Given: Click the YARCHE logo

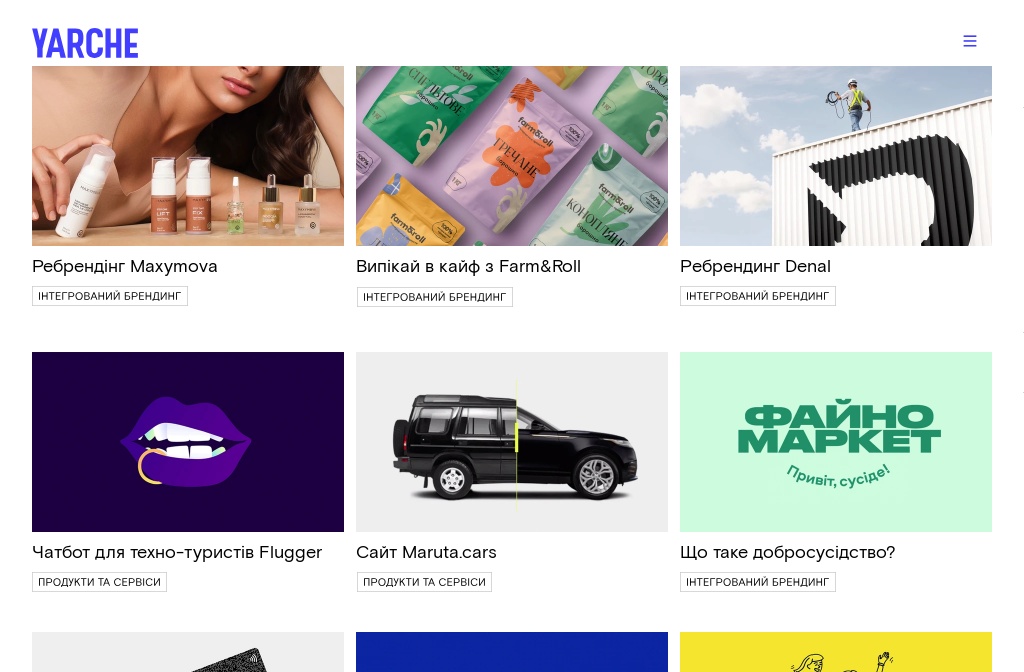Looking at the screenshot, I should pos(85,43).
